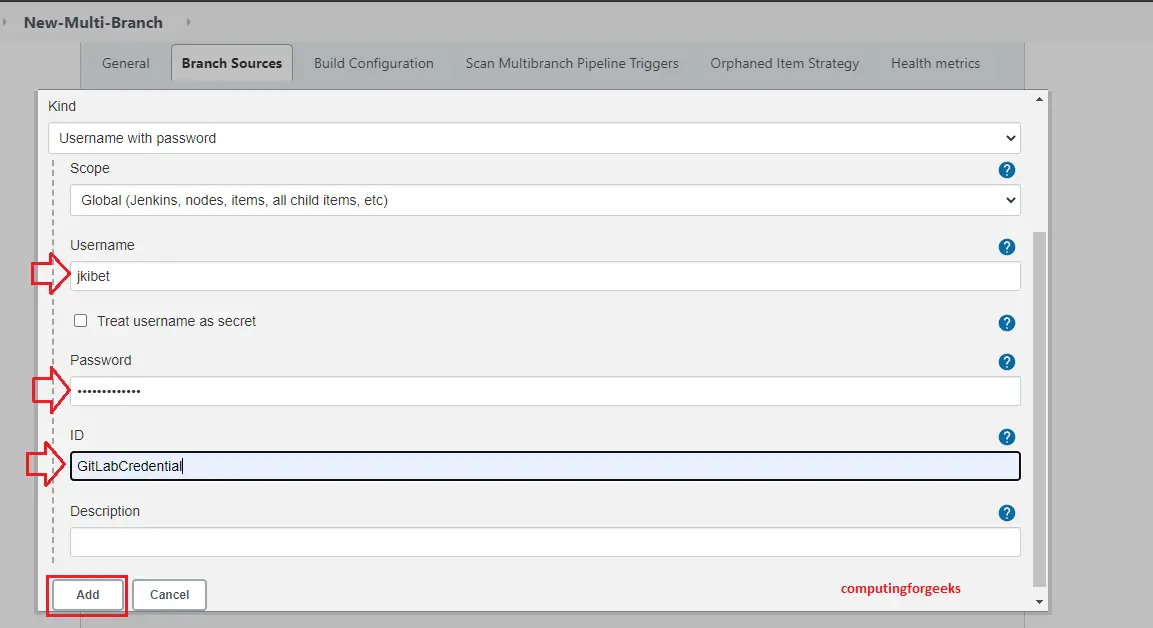Viewport: 1153px width, 628px height.
Task: Open help for the Description field
Action: 1007,513
